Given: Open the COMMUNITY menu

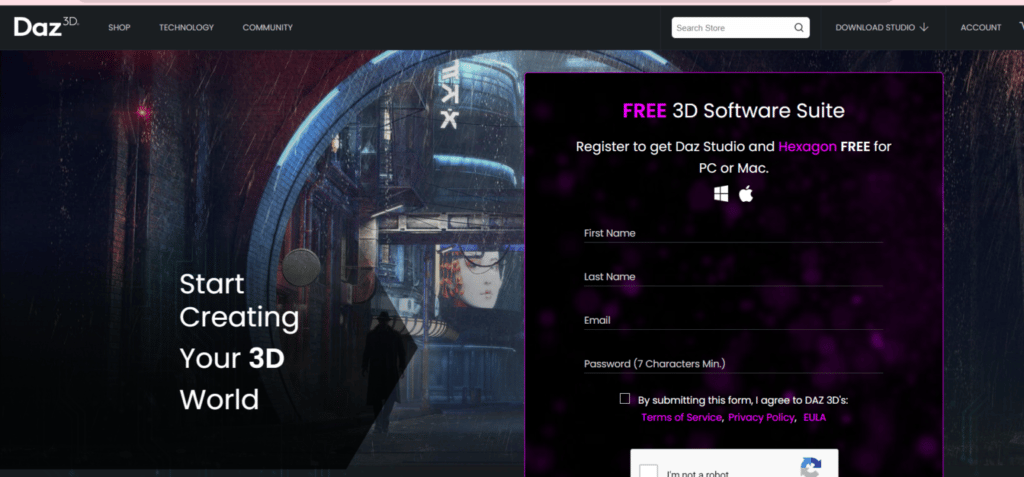Looking at the screenshot, I should (x=267, y=27).
